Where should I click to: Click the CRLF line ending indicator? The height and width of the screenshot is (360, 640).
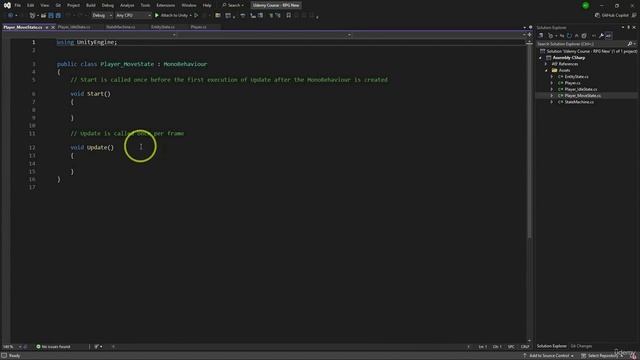click(x=525, y=347)
